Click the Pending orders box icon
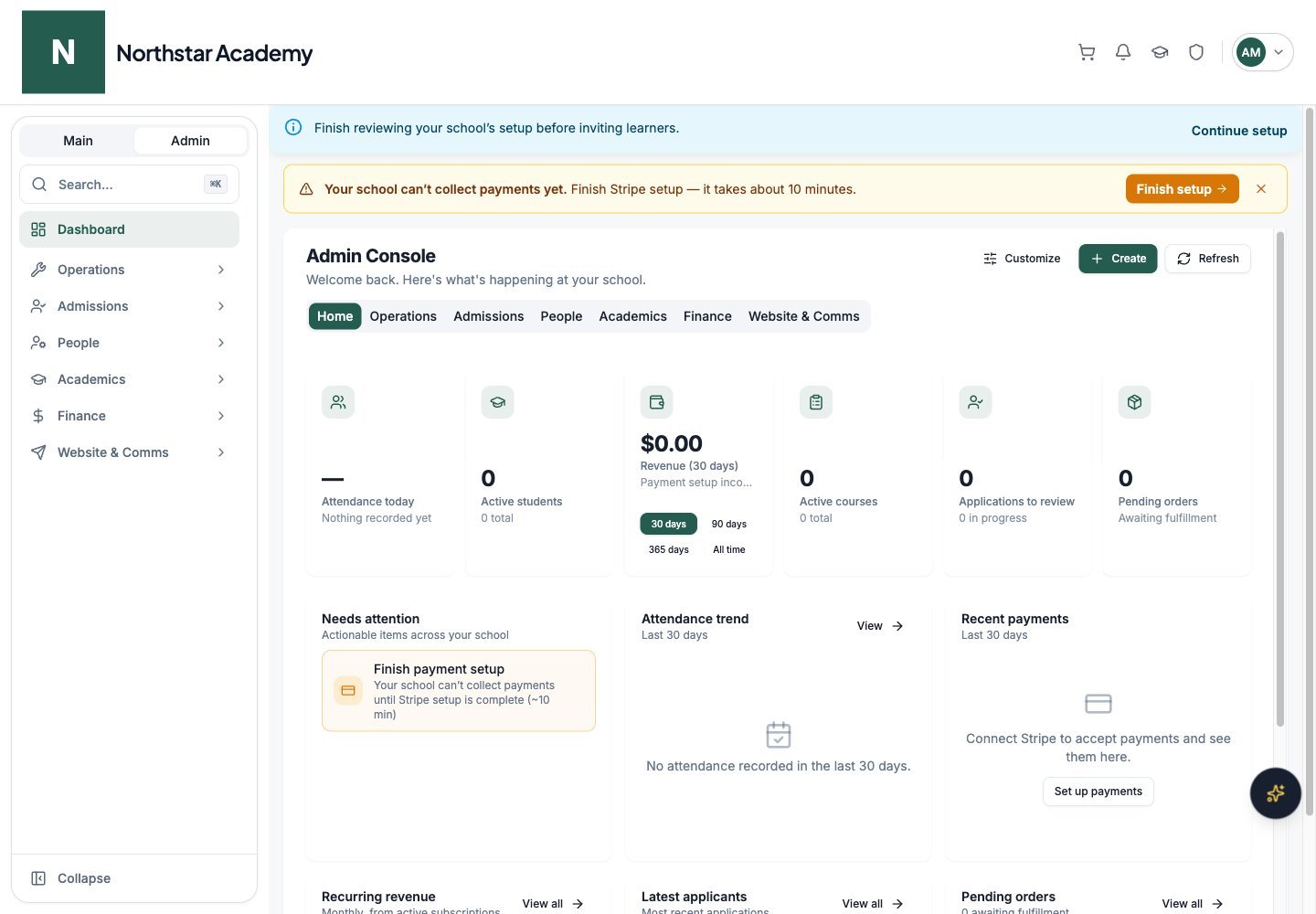The width and height of the screenshot is (1316, 914). click(x=1134, y=402)
